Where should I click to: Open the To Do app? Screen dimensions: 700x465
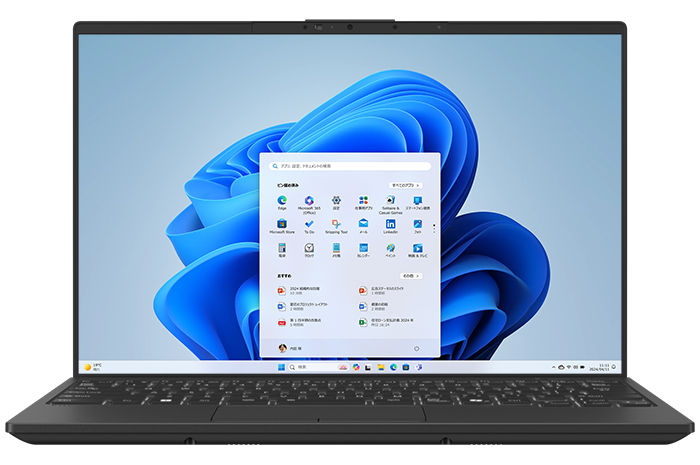(x=309, y=225)
